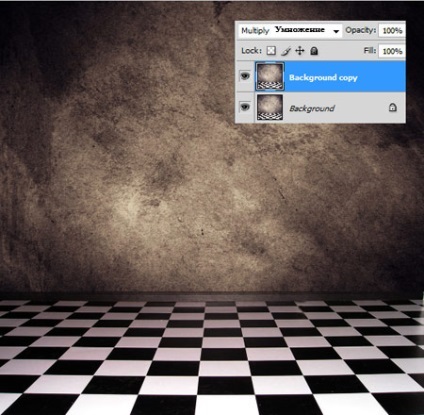Screen dimensions: 424x415
Task: Select the Background layer thumbnail
Action: click(269, 107)
